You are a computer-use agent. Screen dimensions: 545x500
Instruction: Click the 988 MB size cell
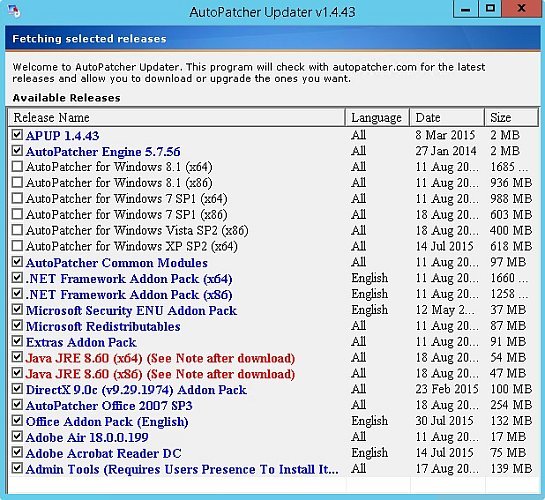(x=511, y=198)
